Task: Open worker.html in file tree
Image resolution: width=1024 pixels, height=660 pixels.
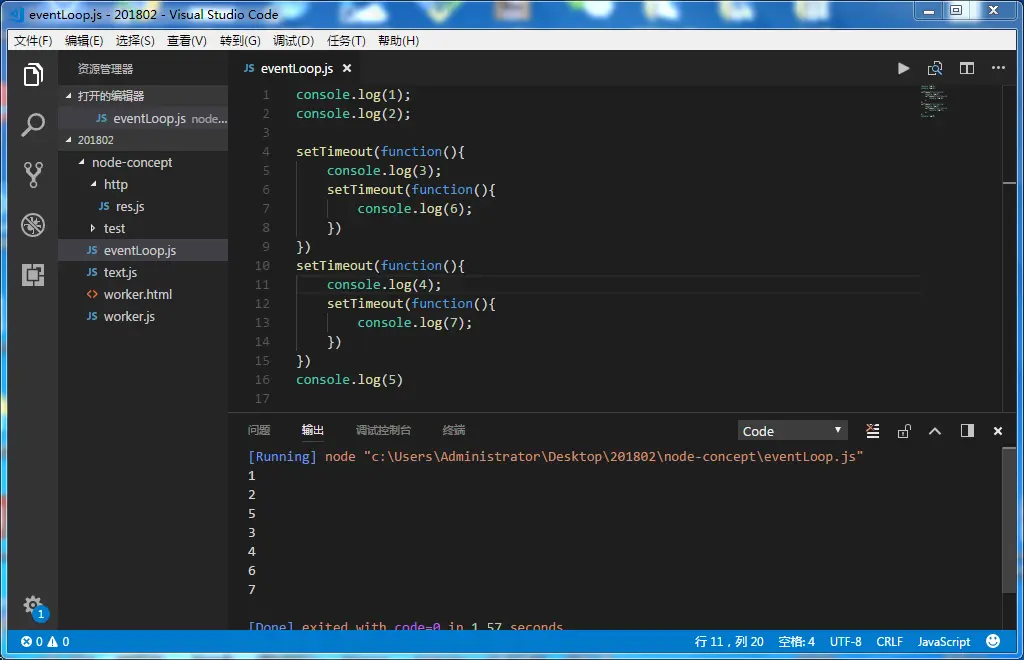Action: coord(137,294)
